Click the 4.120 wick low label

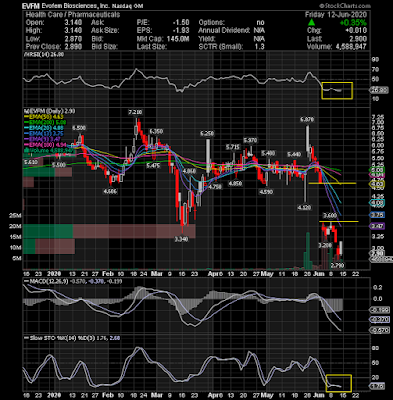coord(304,207)
